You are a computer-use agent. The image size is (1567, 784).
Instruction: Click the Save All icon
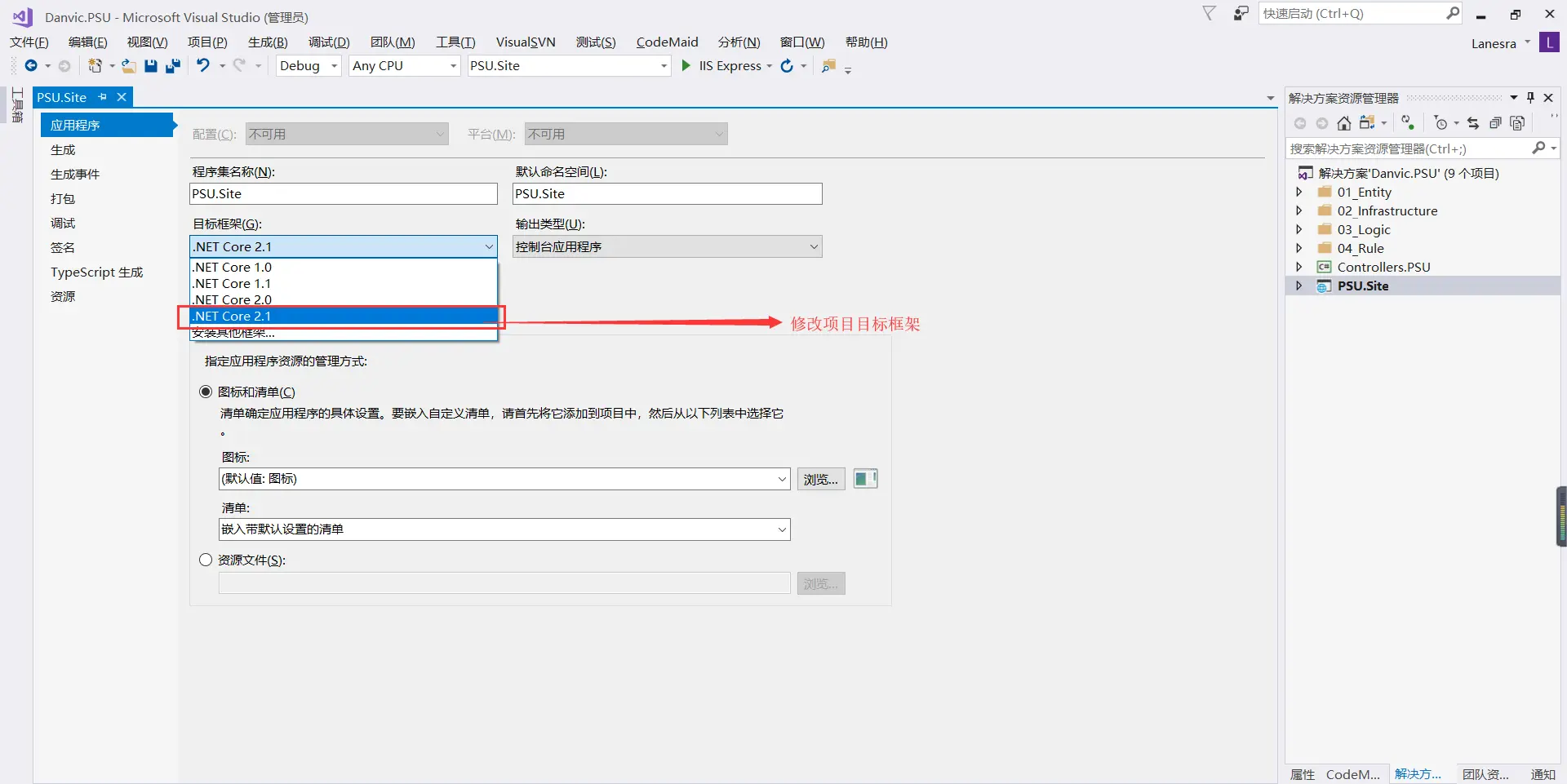point(173,66)
